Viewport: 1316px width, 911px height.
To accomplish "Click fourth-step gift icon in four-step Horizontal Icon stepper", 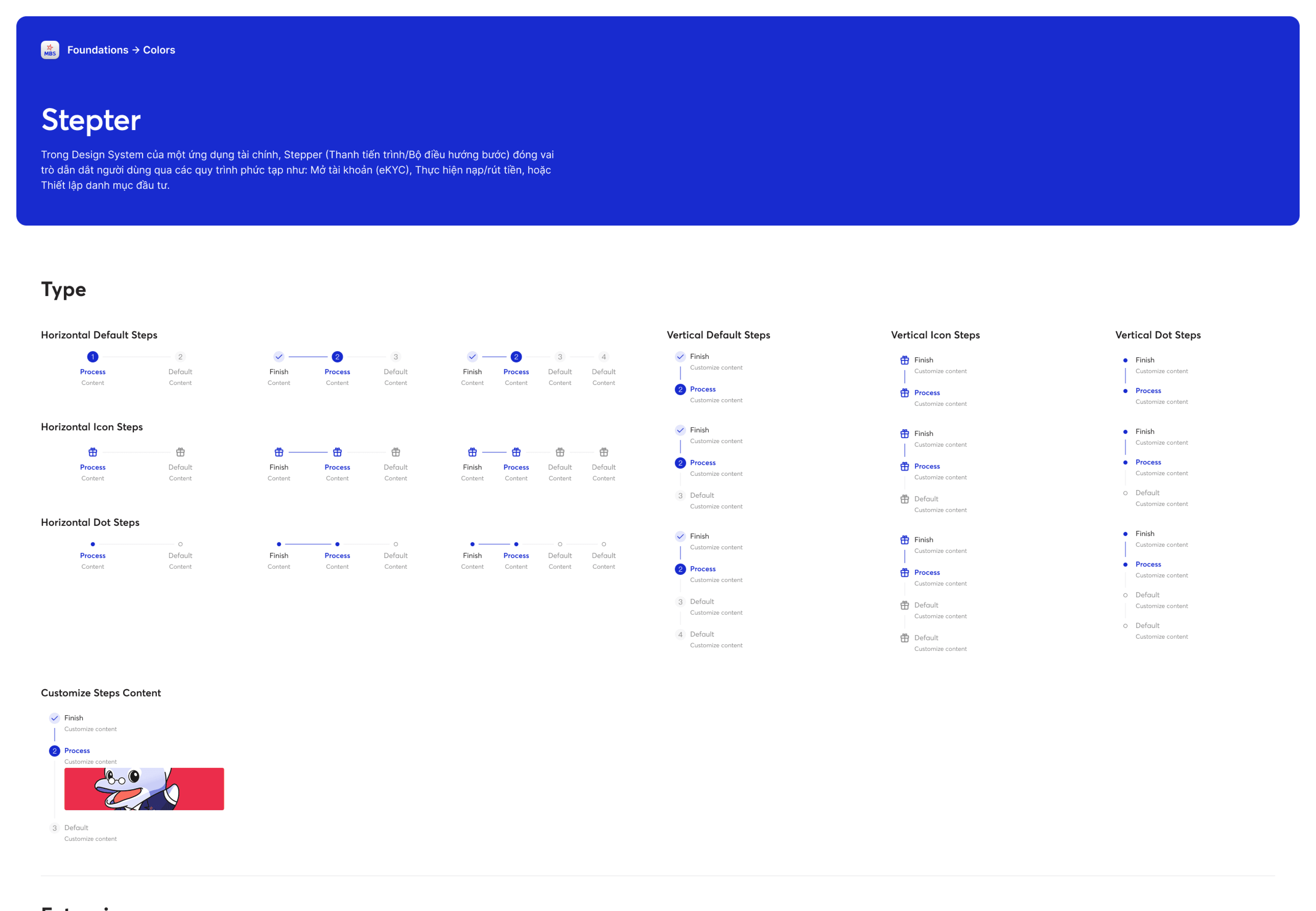I will [x=604, y=452].
